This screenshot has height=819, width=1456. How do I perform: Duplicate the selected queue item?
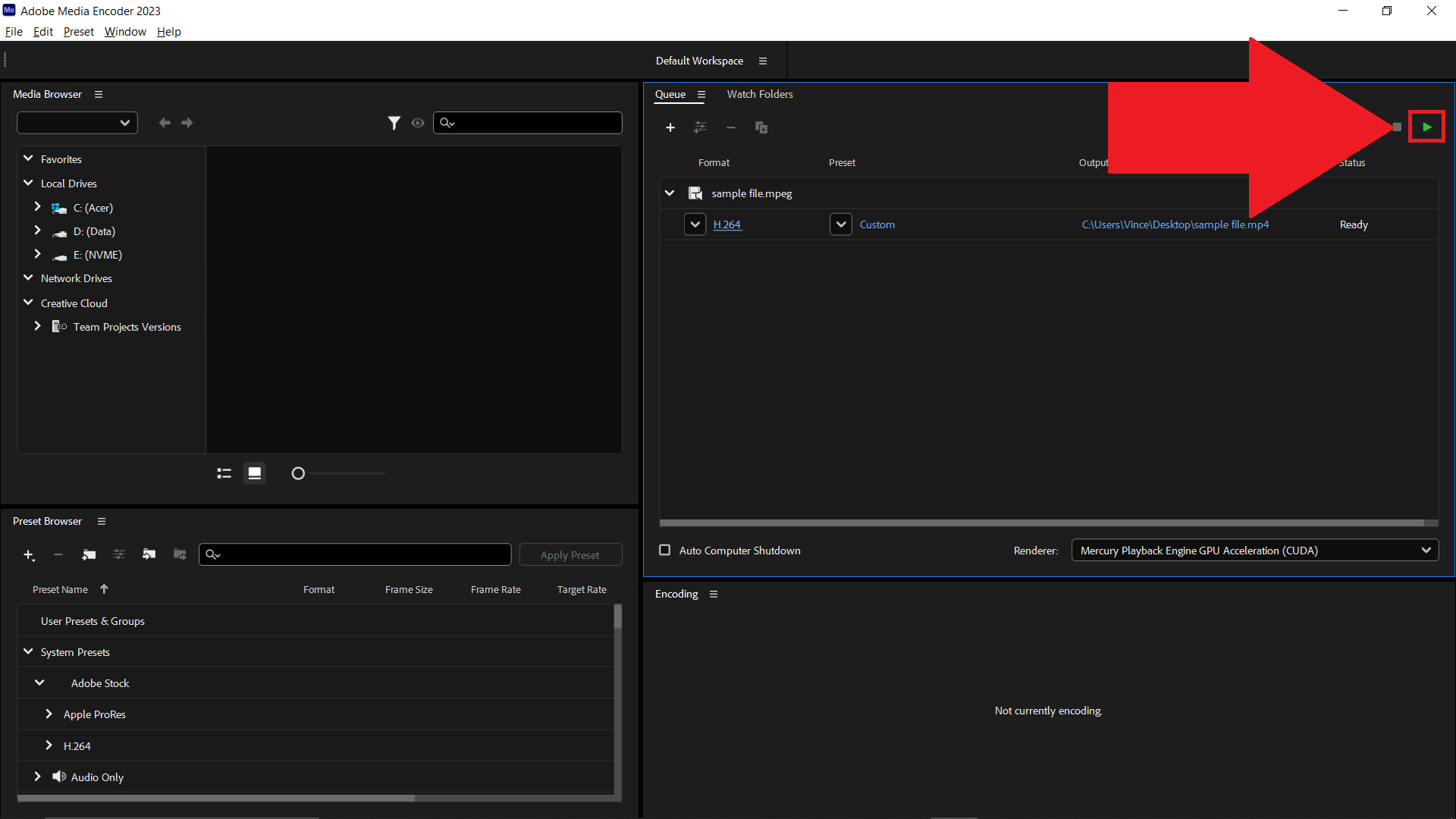pos(761,127)
